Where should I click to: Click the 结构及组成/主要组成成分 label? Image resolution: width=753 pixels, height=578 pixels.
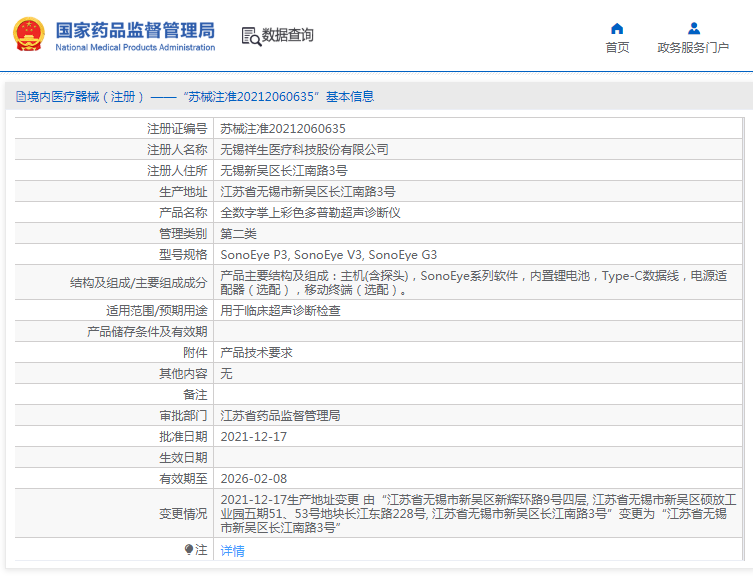138,283
